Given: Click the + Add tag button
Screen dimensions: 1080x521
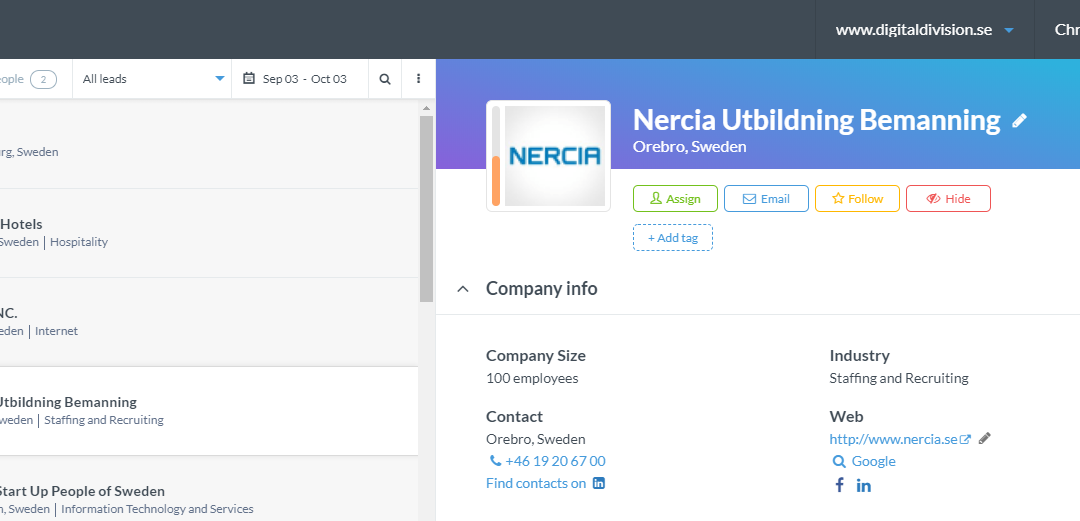Looking at the screenshot, I should (x=673, y=238).
